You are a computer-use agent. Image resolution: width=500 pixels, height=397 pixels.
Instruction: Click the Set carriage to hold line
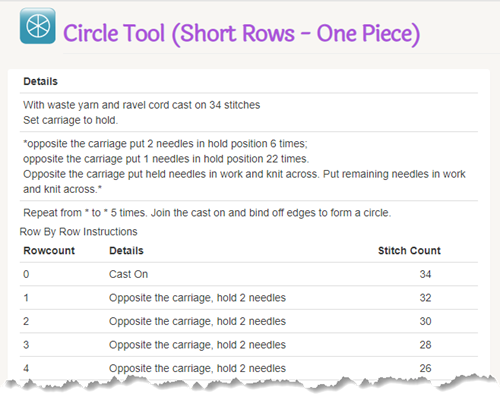click(x=70, y=120)
